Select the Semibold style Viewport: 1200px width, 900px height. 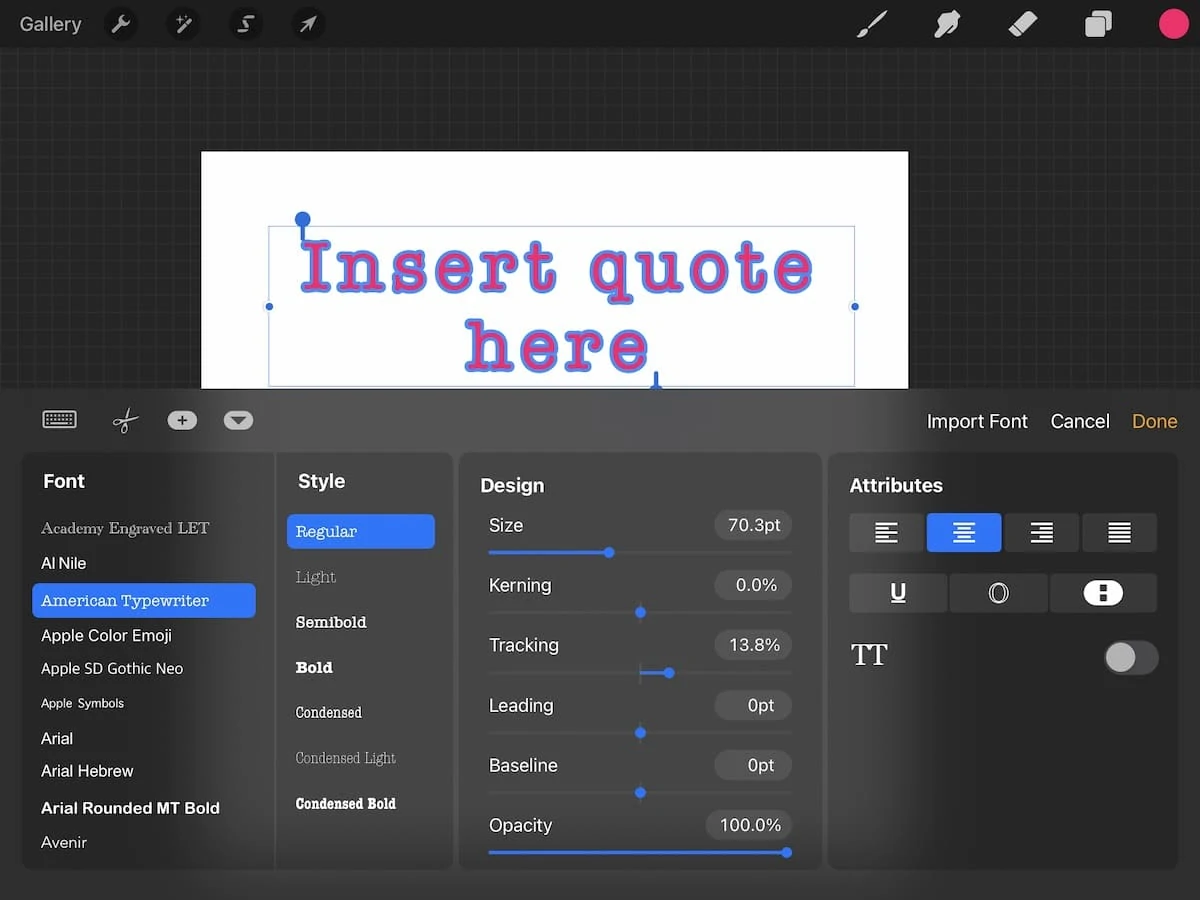point(331,622)
